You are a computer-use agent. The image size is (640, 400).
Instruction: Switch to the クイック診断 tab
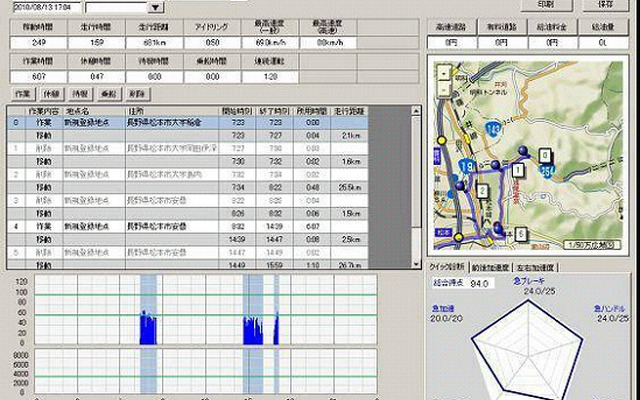[x=446, y=267]
